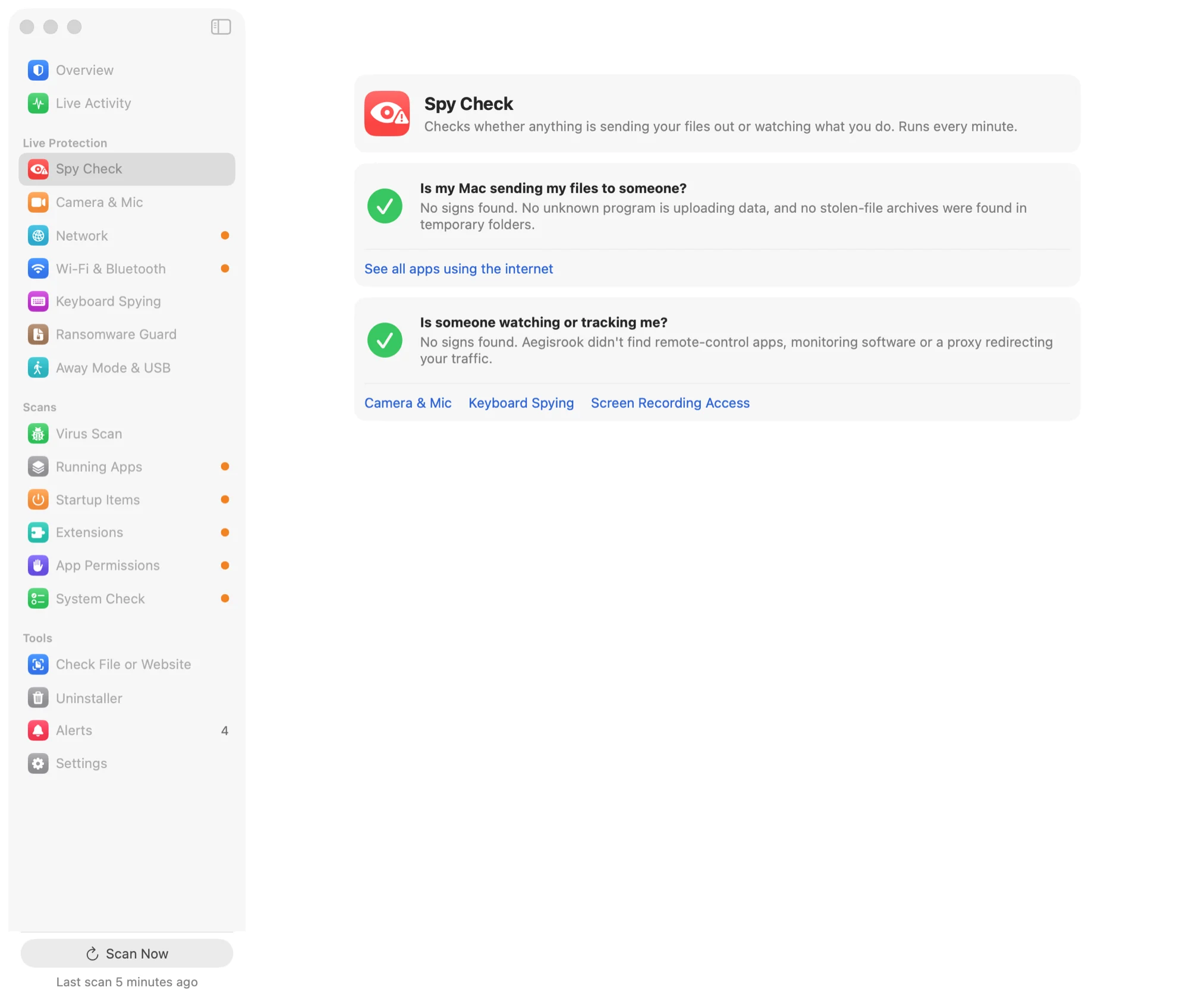Click the Alerts count badge 4
Image resolution: width=1189 pixels, height=1008 pixels.
225,730
